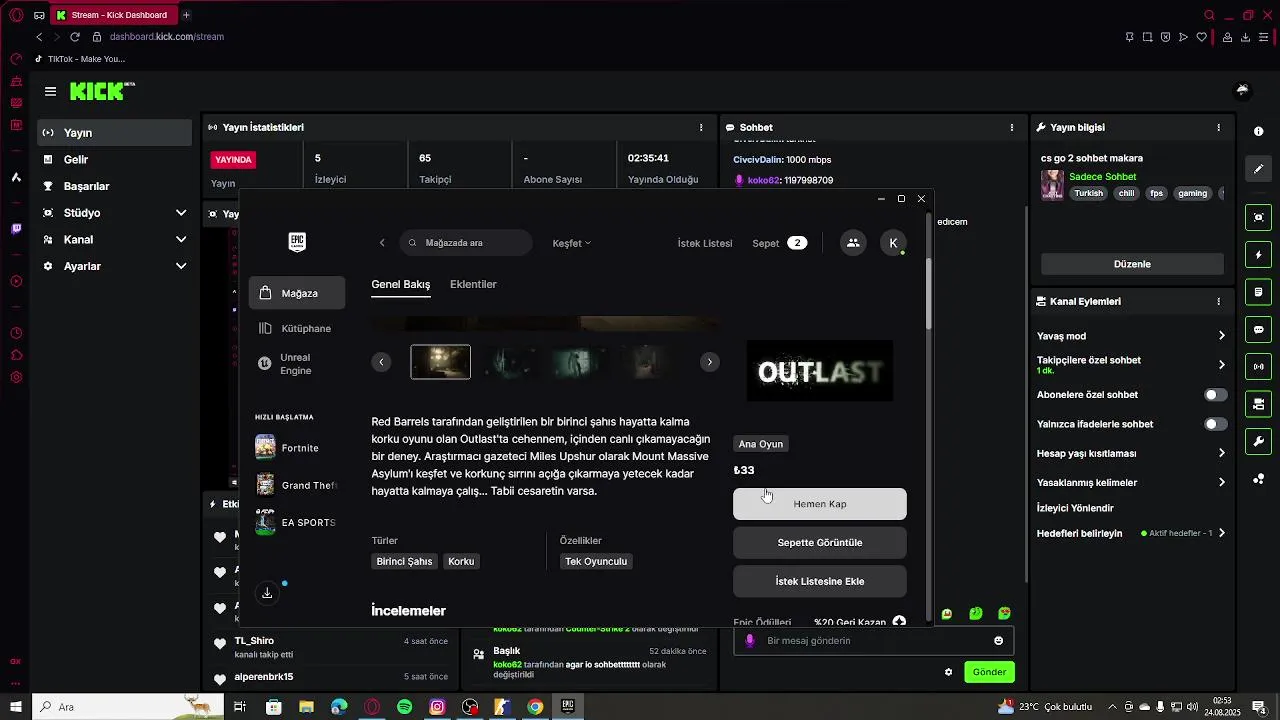Show next Outlast screenshots with right arrow
This screenshot has width=1280, height=720.
pyautogui.click(x=710, y=362)
